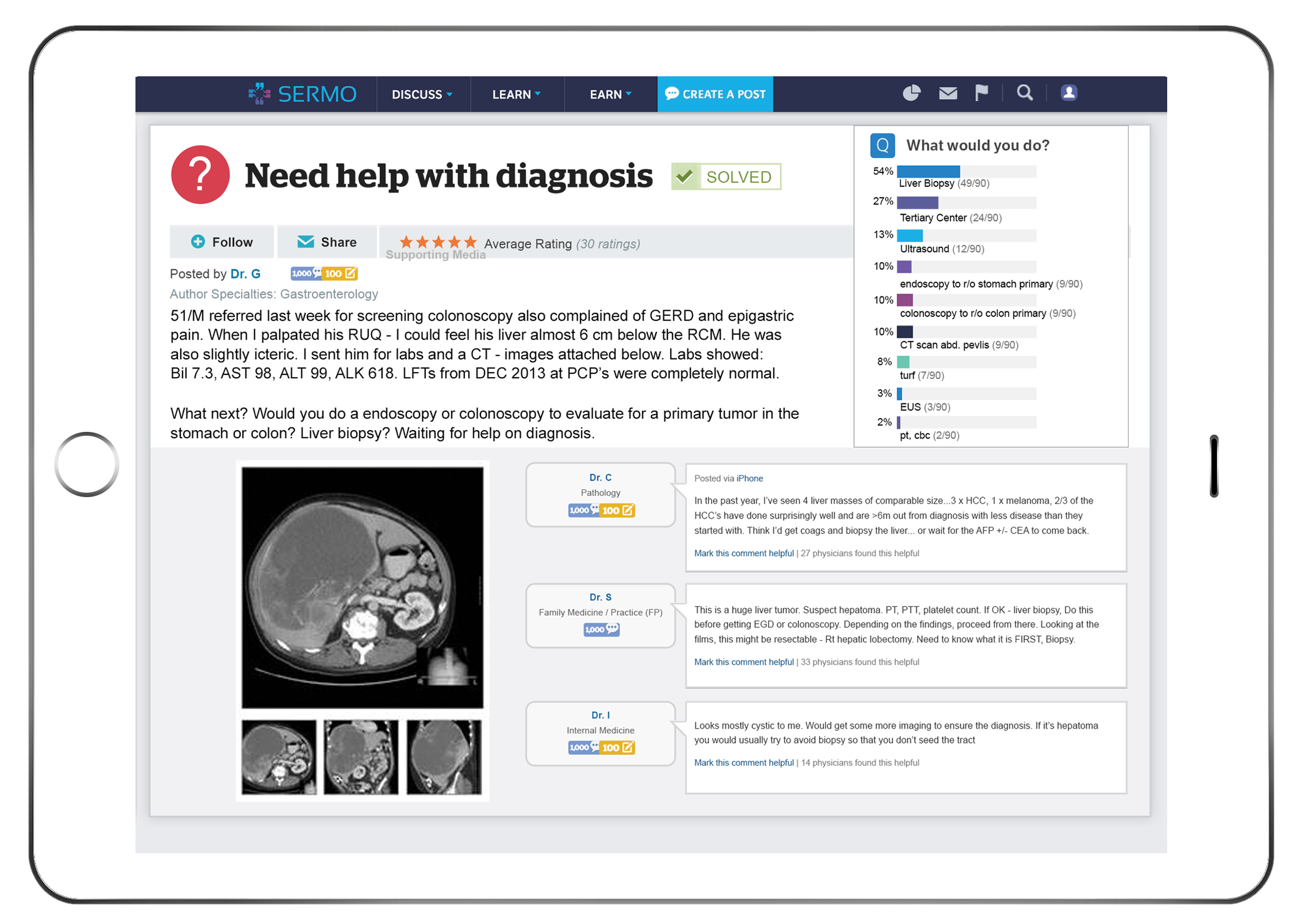Open the first CT scan thumbnail
1301x924 pixels.
(x=279, y=756)
